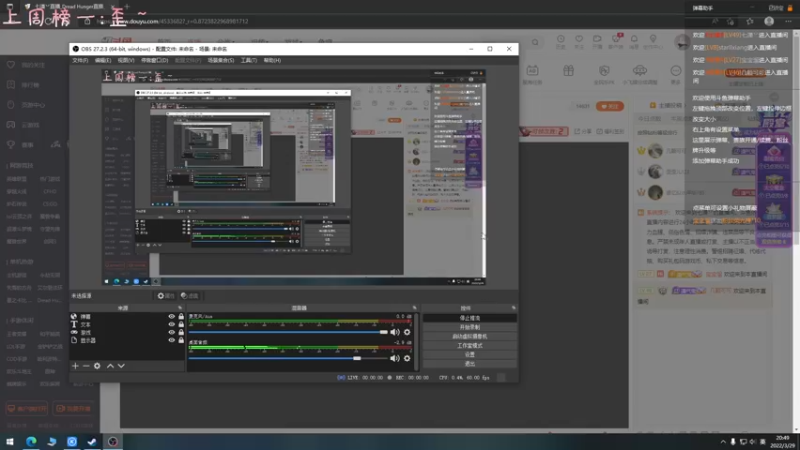The height and width of the screenshot is (450, 800).
Task: Open Douyu history clock icon
Action: [561, 39]
